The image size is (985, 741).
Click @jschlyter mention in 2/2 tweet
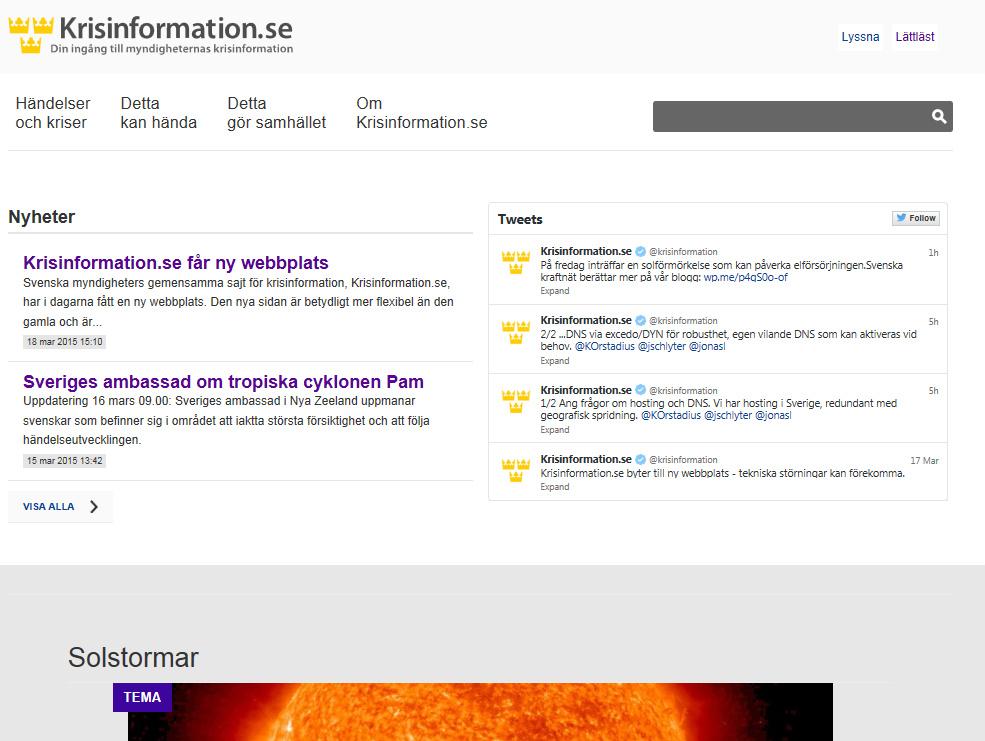pyautogui.click(x=661, y=346)
